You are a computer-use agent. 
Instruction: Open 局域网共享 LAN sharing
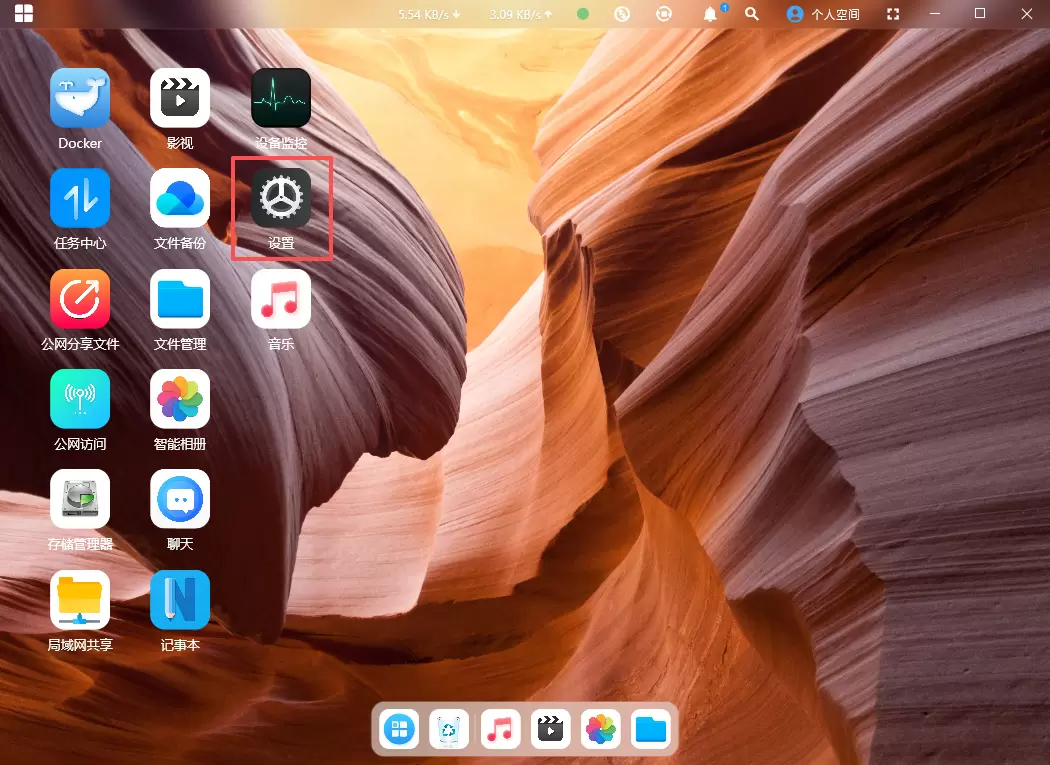click(80, 600)
